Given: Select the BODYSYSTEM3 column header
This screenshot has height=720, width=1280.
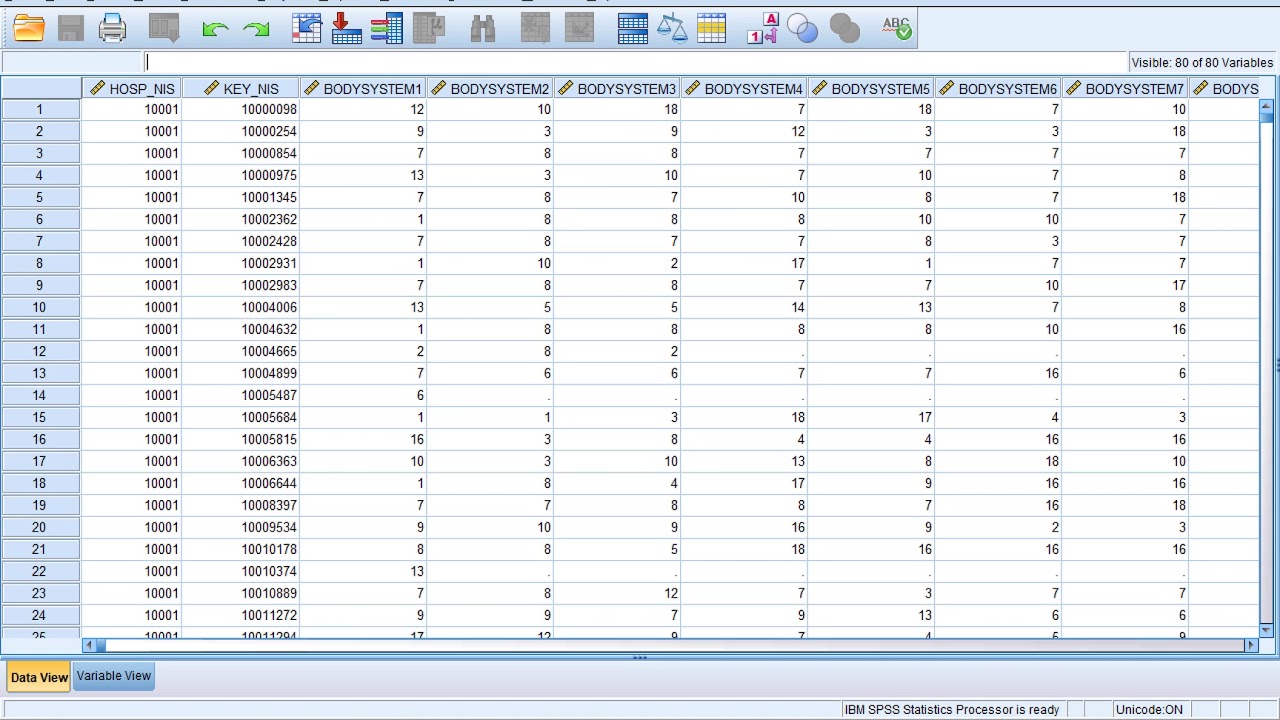Looking at the screenshot, I should coord(617,89).
